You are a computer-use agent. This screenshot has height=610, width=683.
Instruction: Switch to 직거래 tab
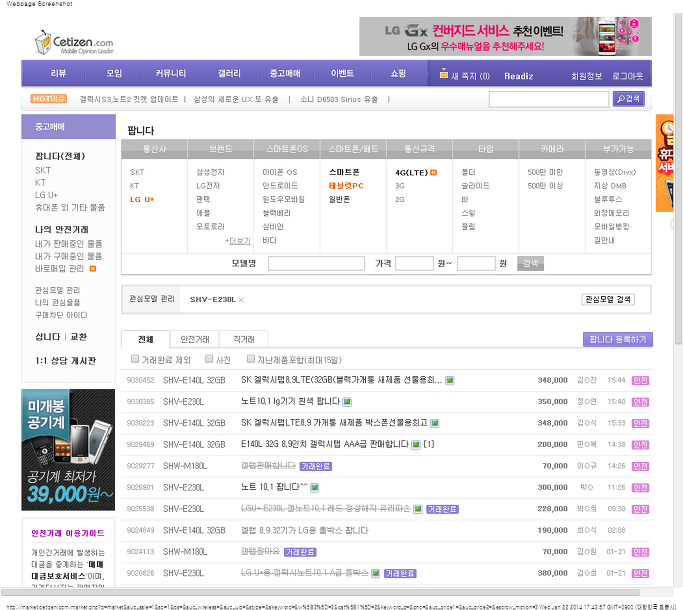point(244,339)
